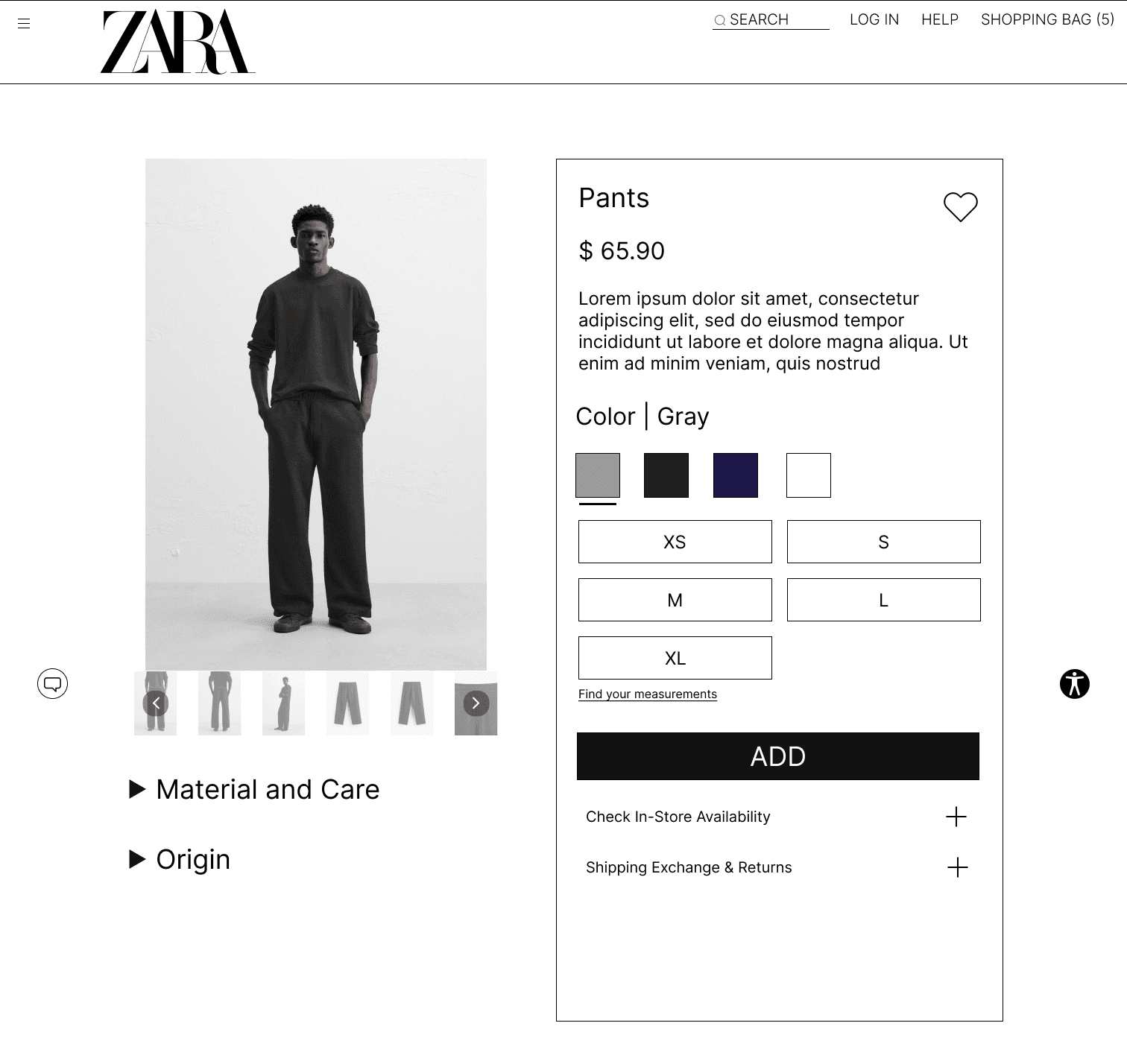Click the ADD button
This screenshot has width=1127, height=1064.
click(778, 756)
